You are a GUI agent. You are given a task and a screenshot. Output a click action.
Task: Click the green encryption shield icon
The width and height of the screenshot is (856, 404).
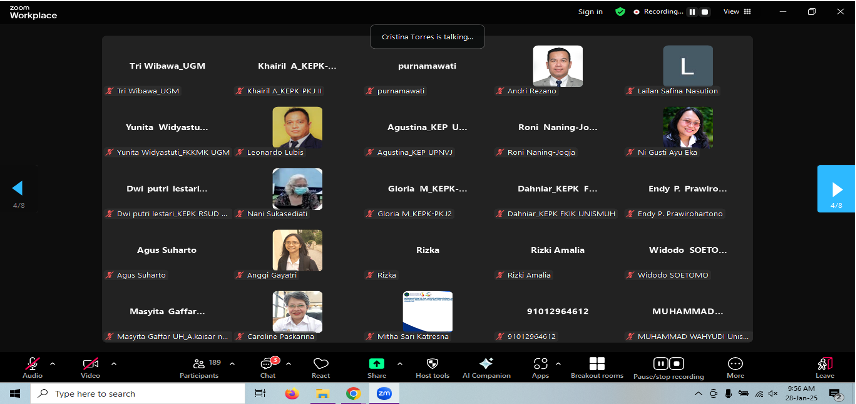pos(620,12)
